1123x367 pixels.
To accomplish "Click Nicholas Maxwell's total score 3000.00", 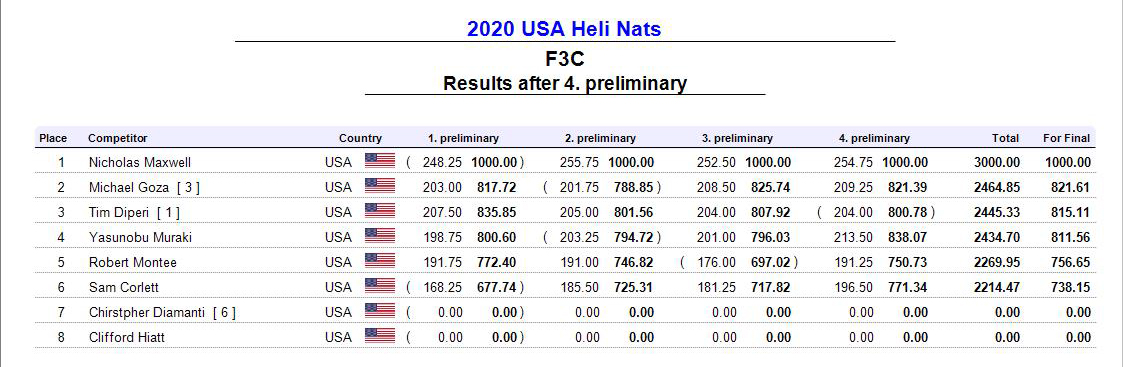I will pyautogui.click(x=997, y=163).
